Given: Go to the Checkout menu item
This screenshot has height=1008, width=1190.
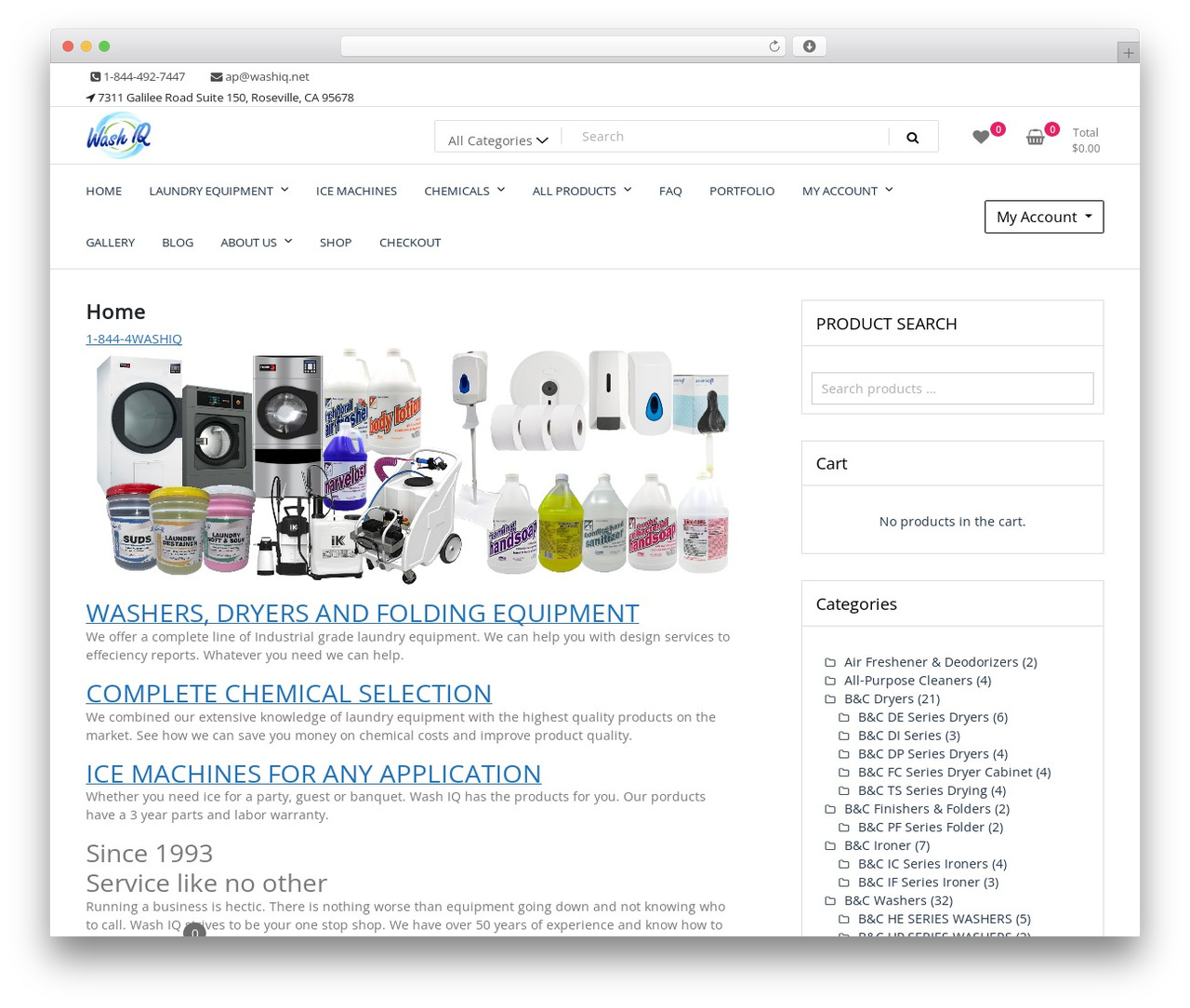Looking at the screenshot, I should click(x=410, y=243).
